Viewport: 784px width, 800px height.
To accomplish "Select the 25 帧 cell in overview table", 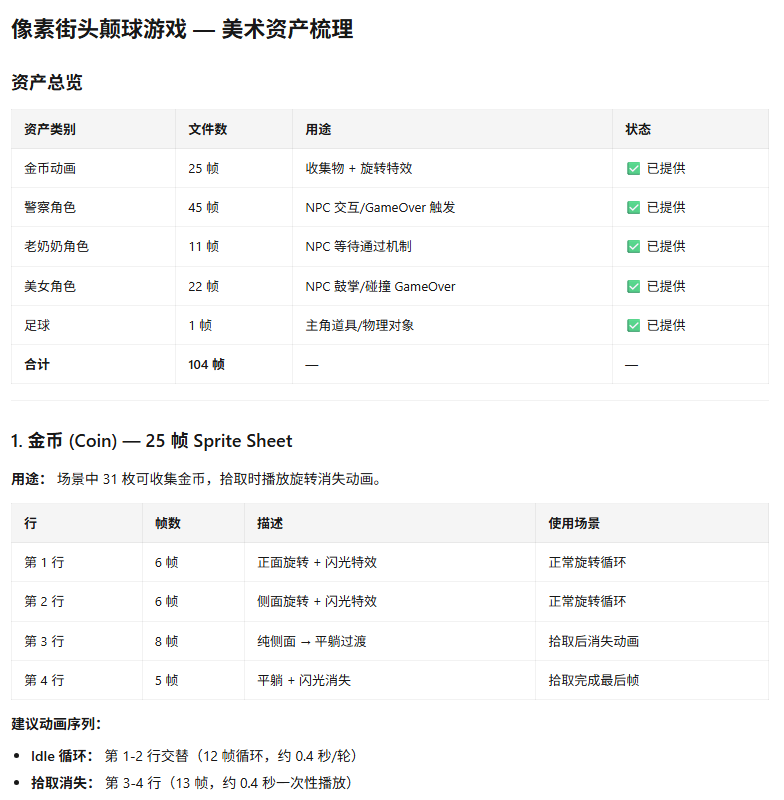I will pyautogui.click(x=234, y=168).
